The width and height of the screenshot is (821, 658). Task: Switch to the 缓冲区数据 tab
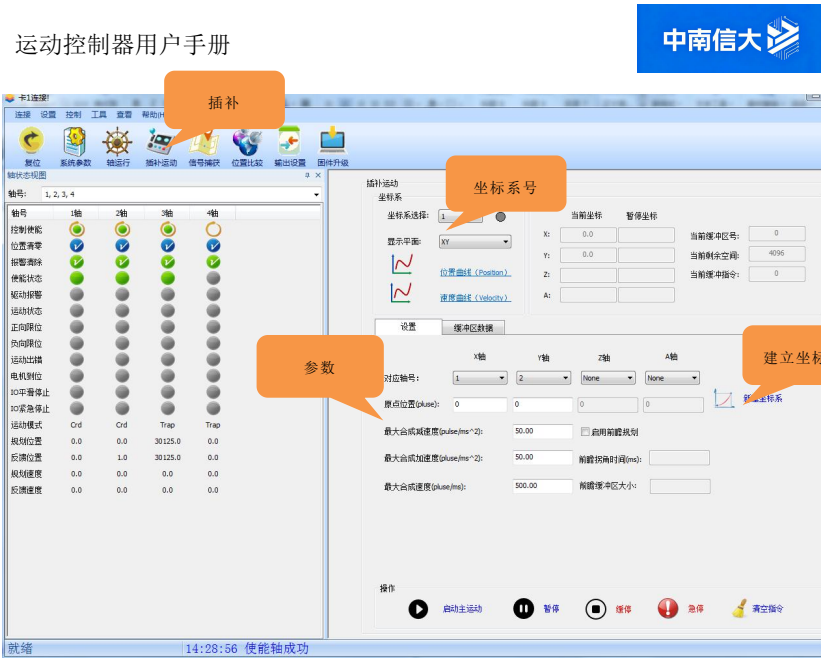pos(473,327)
